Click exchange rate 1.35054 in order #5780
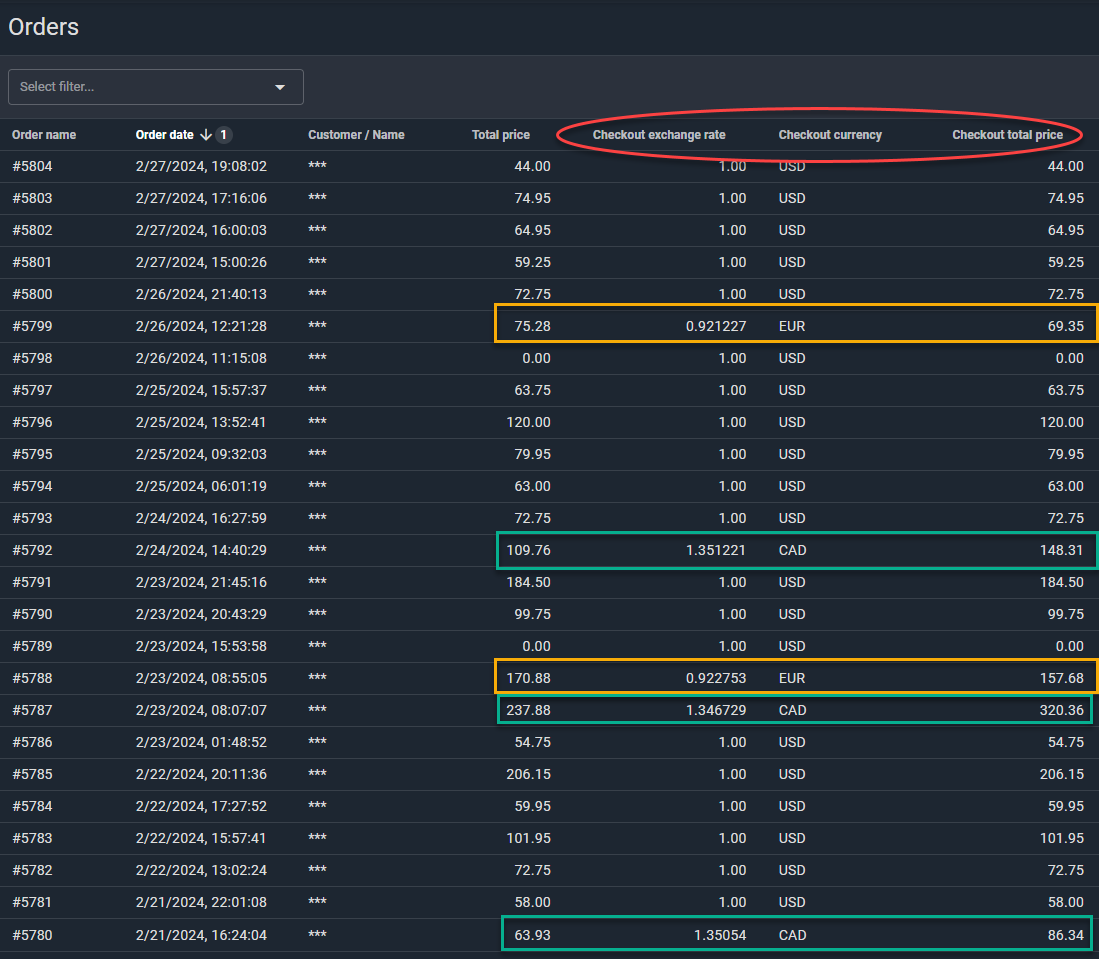 pos(719,935)
